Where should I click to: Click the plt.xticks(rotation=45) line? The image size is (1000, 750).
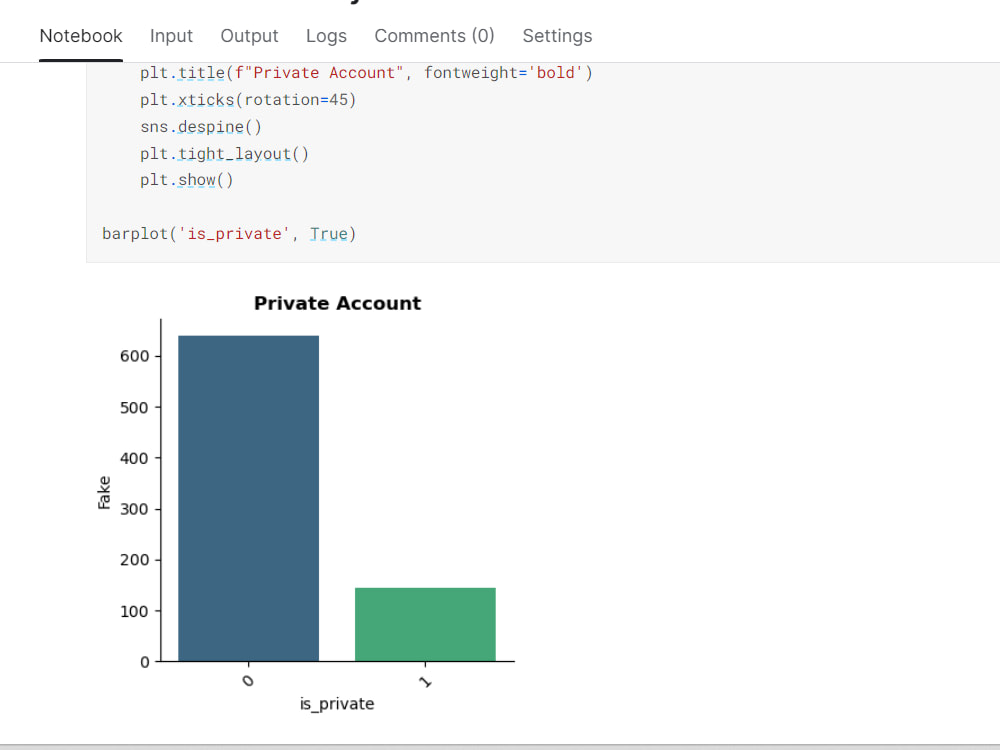[x=246, y=99]
